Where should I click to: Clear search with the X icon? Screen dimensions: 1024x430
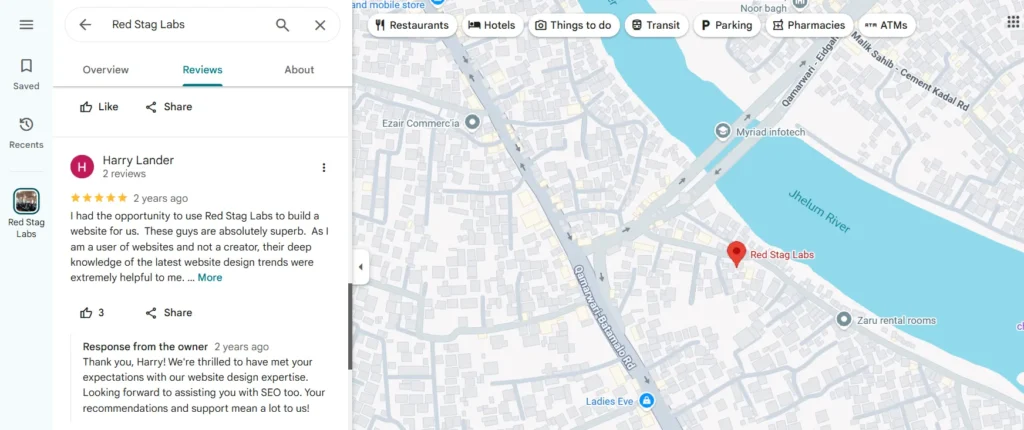coord(320,25)
